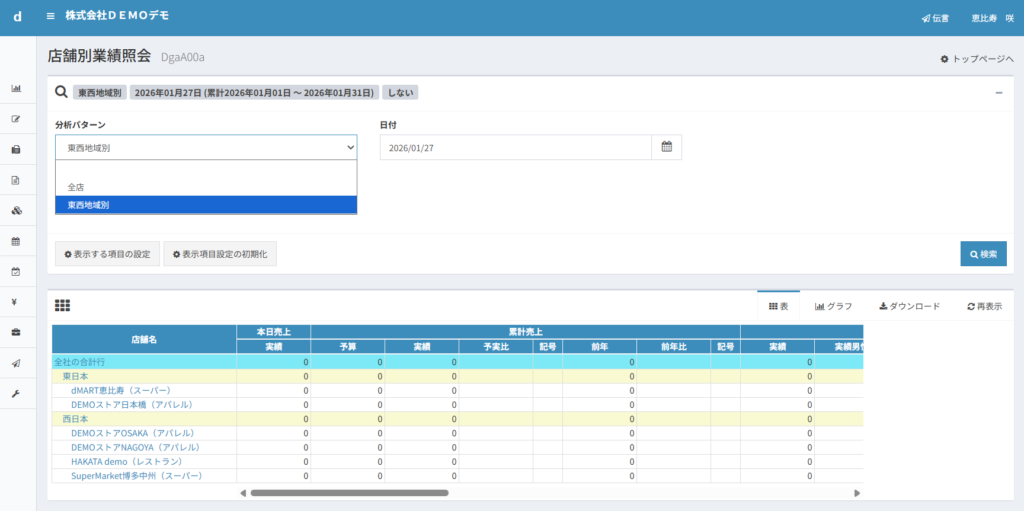Click the 検索 search button
Viewport: 1024px width, 511px height.
pyautogui.click(x=983, y=254)
